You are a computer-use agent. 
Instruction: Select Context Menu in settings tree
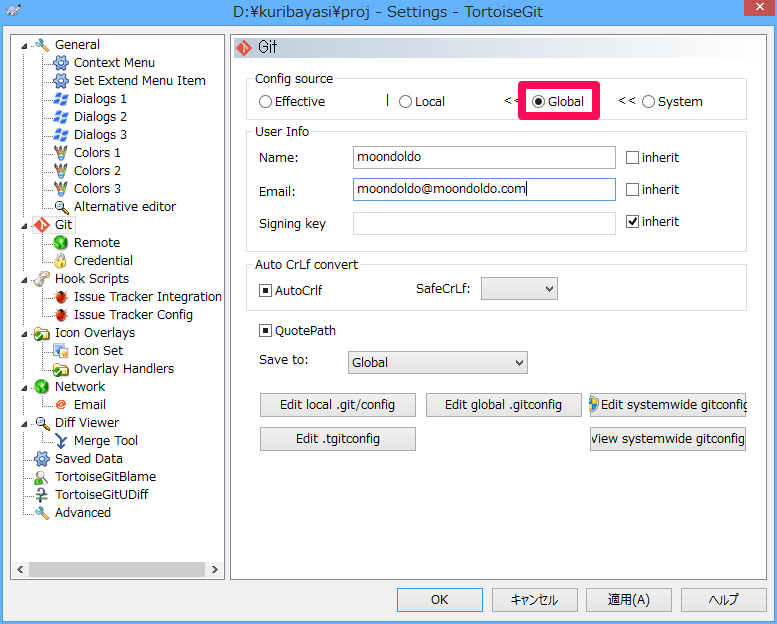[114, 63]
